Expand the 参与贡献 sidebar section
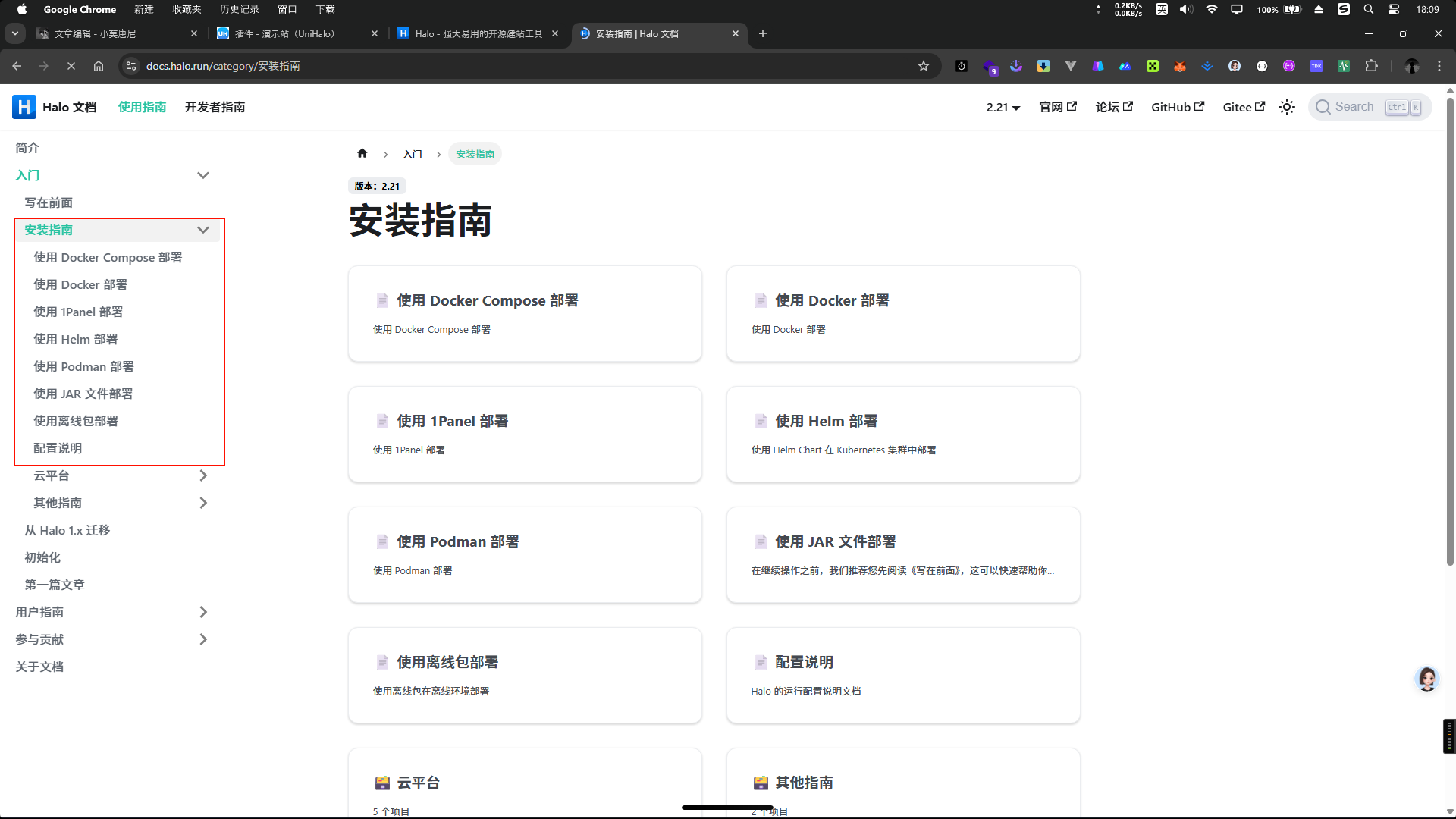The width and height of the screenshot is (1456, 819). point(203,639)
